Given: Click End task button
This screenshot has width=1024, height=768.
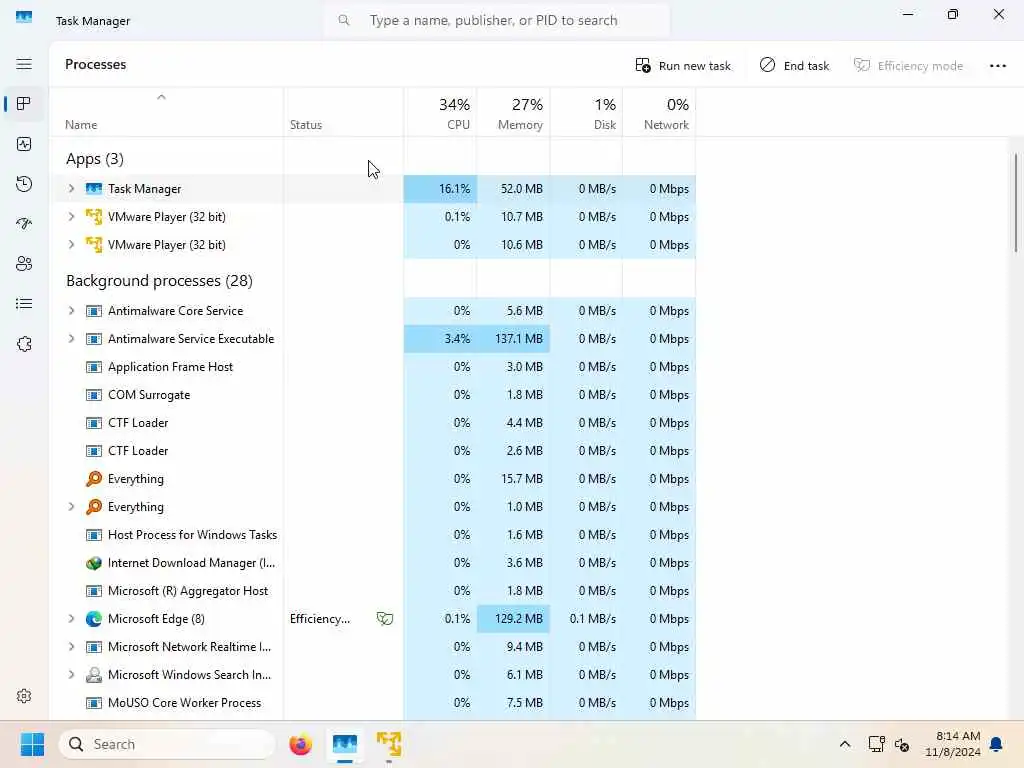Looking at the screenshot, I should tap(794, 65).
